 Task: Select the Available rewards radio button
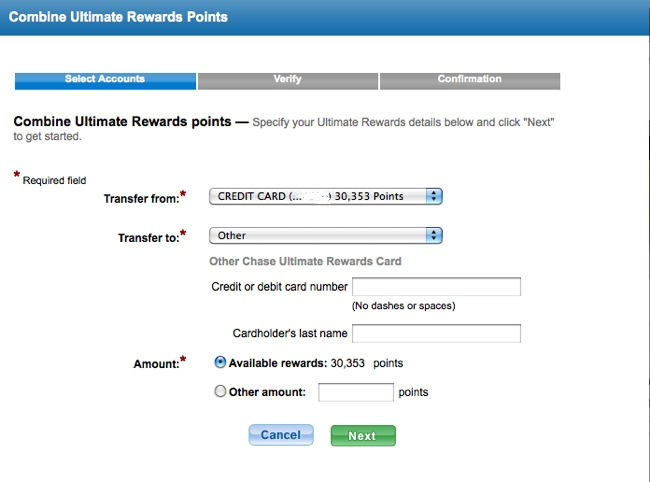(x=220, y=363)
